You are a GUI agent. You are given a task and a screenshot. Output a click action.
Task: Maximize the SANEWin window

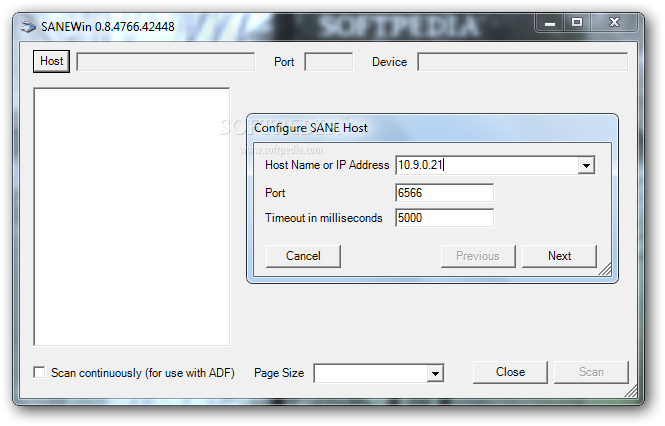(x=577, y=22)
